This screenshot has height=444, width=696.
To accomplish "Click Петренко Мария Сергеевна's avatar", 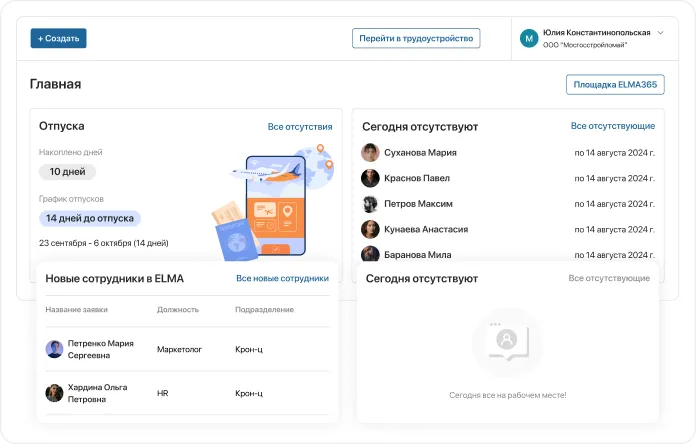I will coord(54,349).
